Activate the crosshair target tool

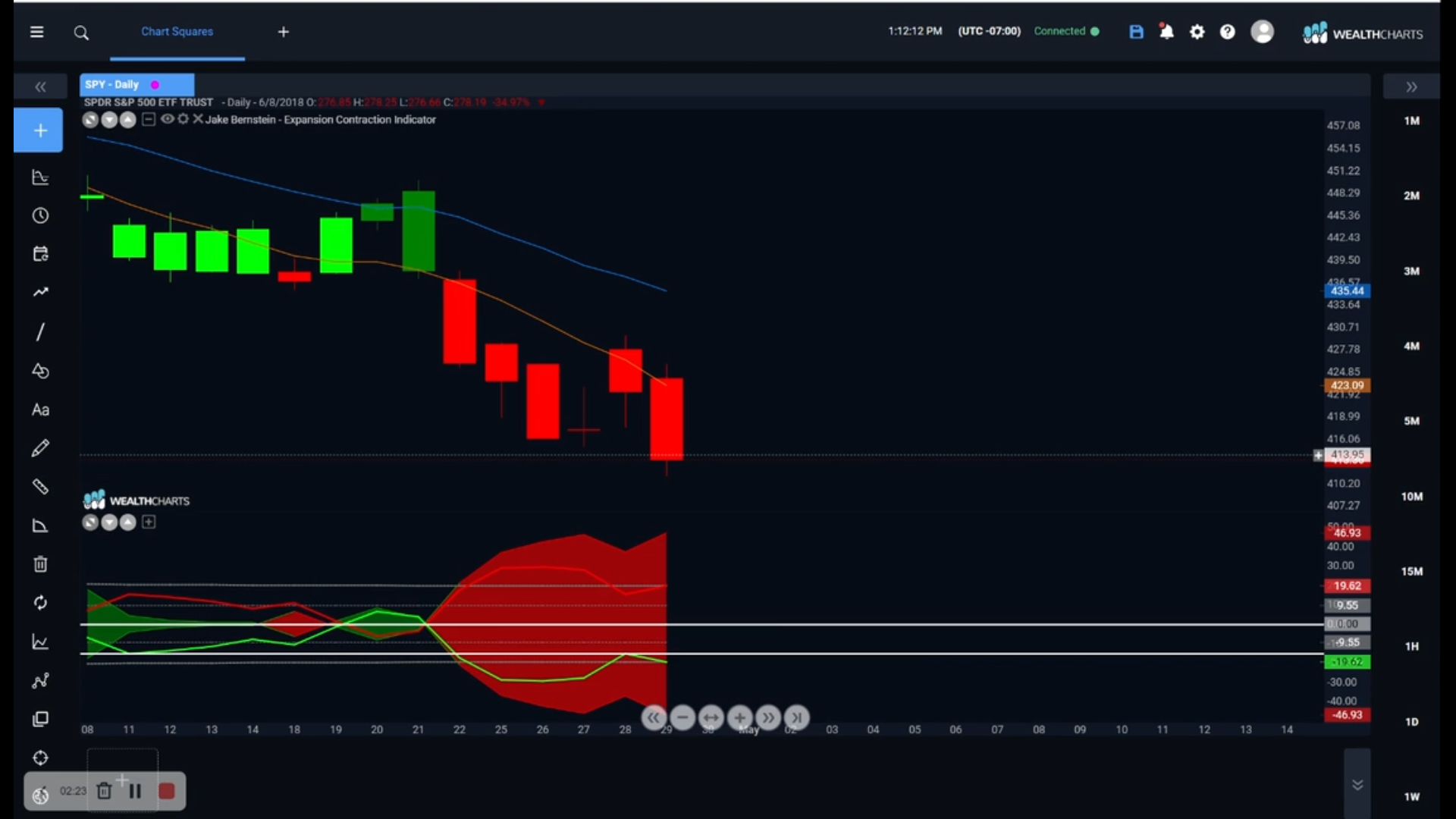point(40,758)
